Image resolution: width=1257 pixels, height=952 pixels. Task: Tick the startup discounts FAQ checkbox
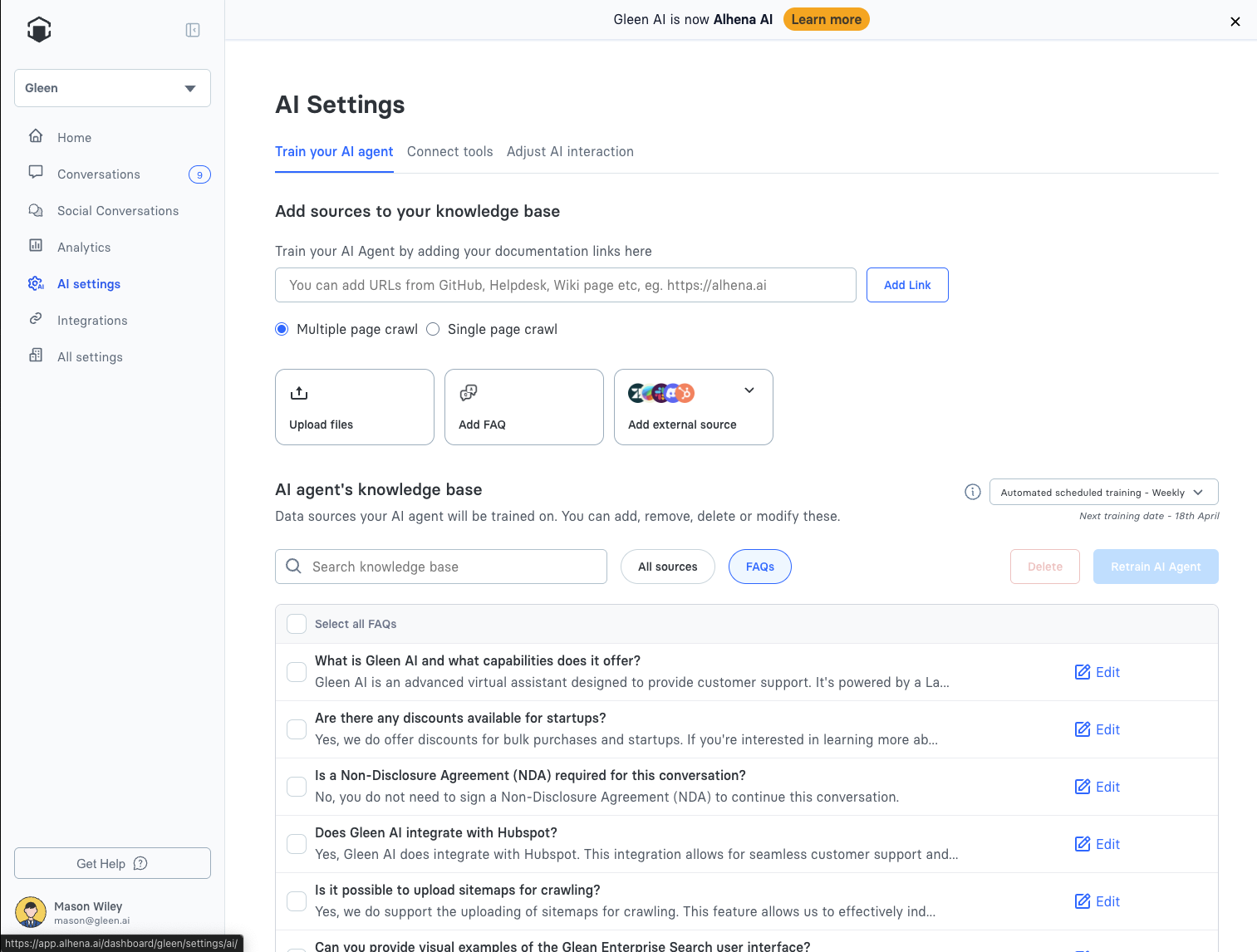point(297,729)
